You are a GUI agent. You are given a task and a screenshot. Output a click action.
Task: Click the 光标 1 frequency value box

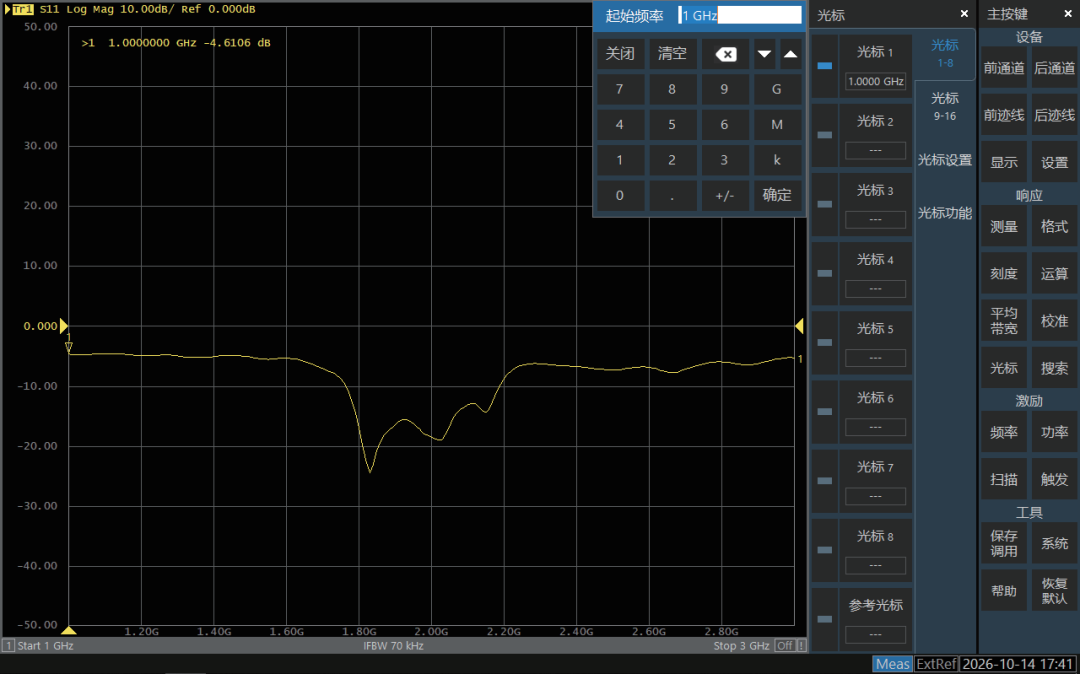(875, 81)
